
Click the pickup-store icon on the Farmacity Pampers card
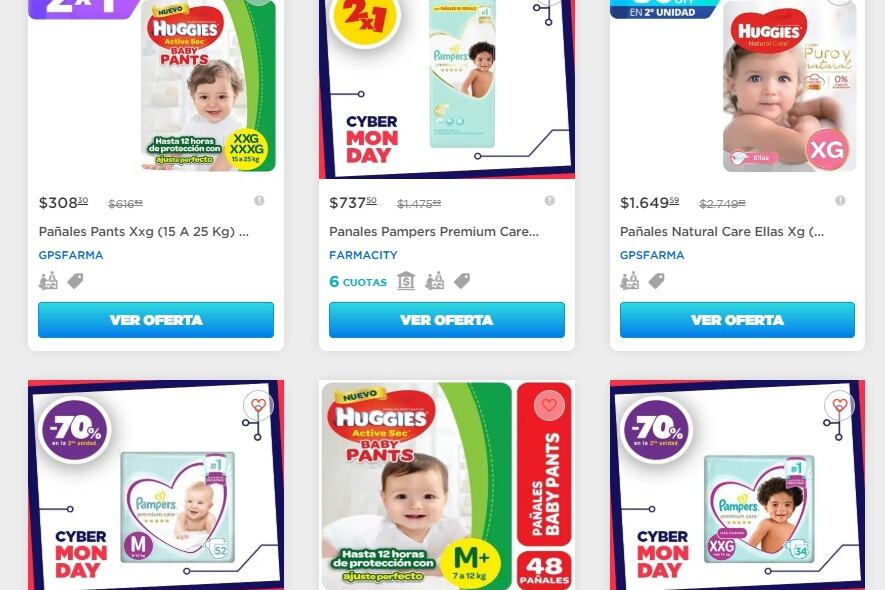434,281
